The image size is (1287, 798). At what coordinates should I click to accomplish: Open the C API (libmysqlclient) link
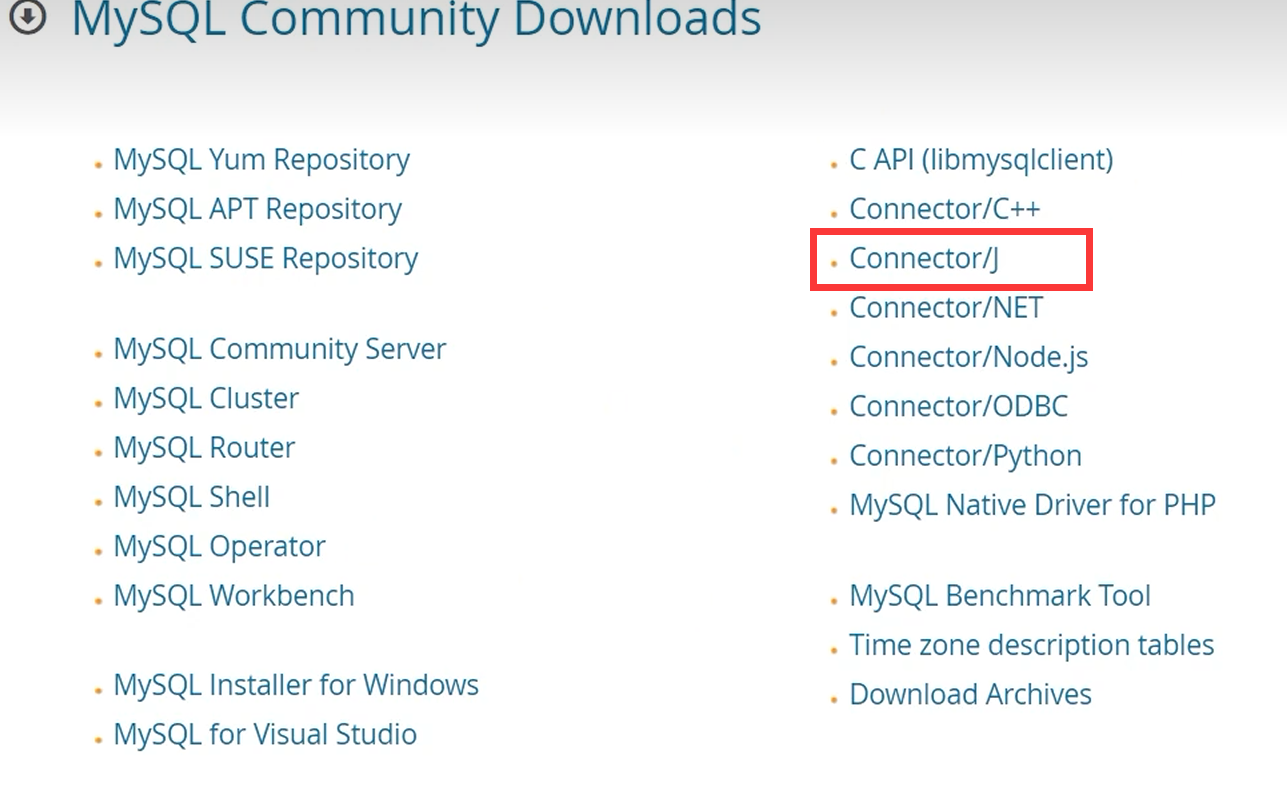point(981,160)
